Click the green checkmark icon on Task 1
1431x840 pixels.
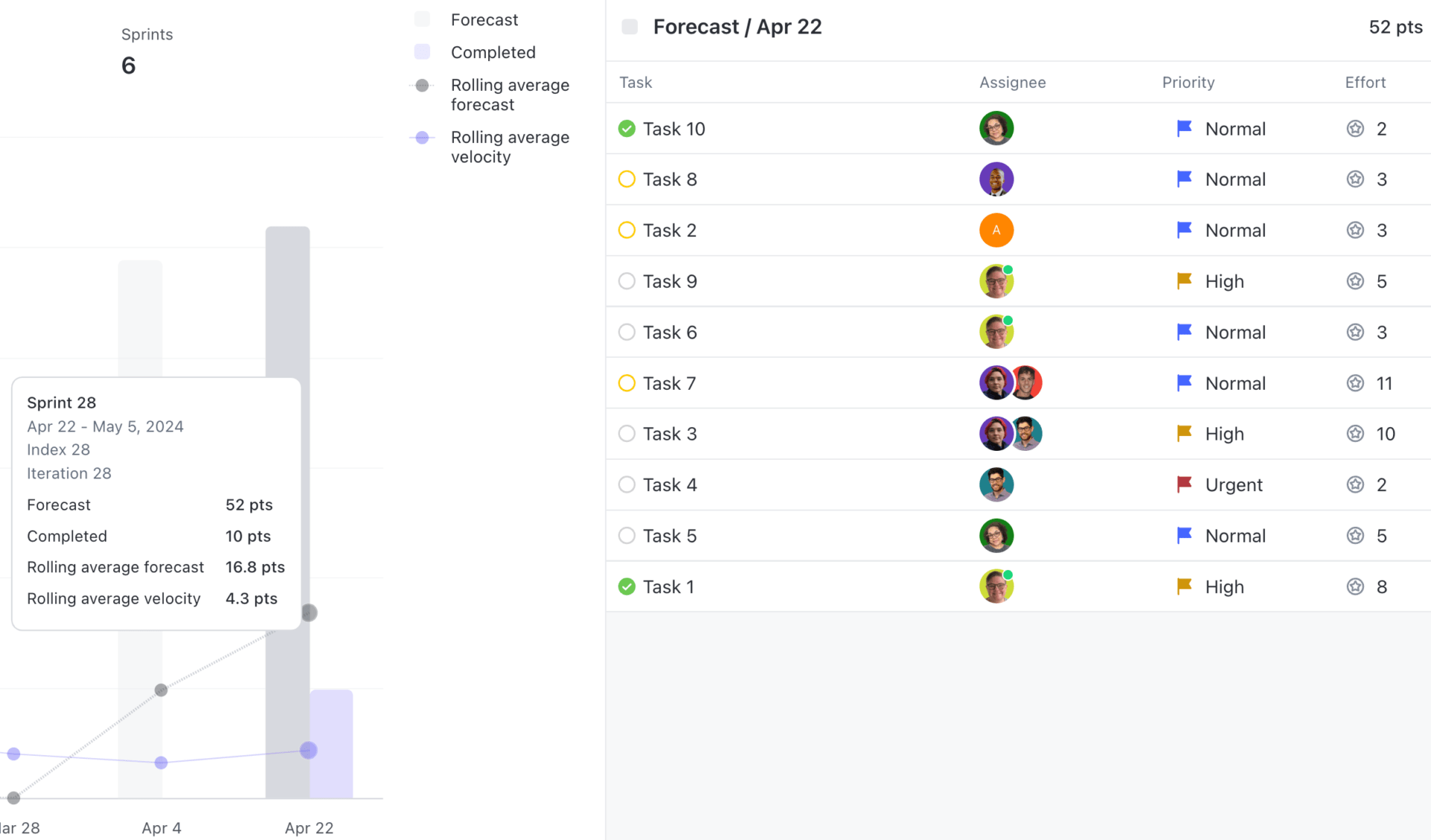pos(627,587)
